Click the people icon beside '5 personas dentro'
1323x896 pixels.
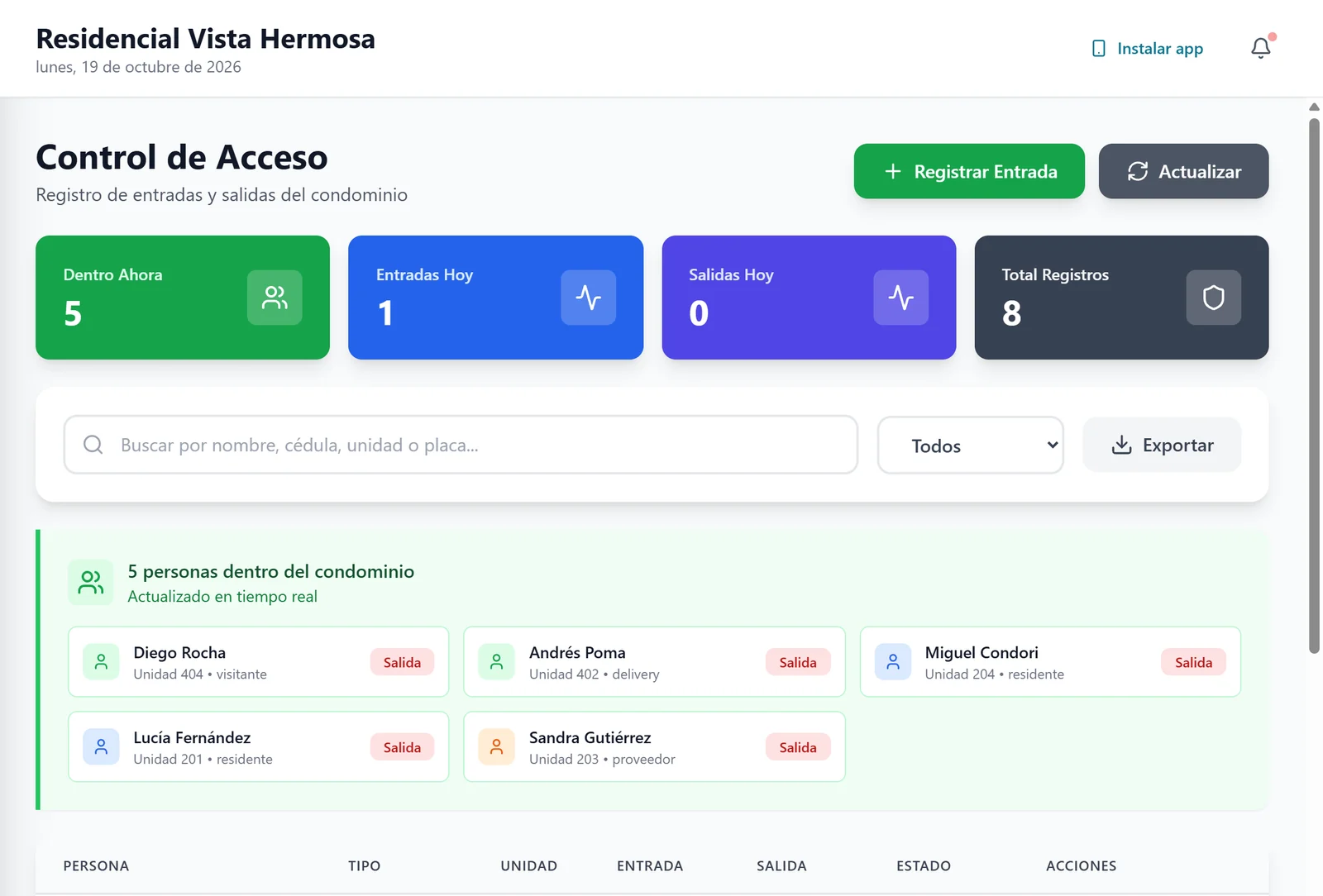click(x=91, y=582)
